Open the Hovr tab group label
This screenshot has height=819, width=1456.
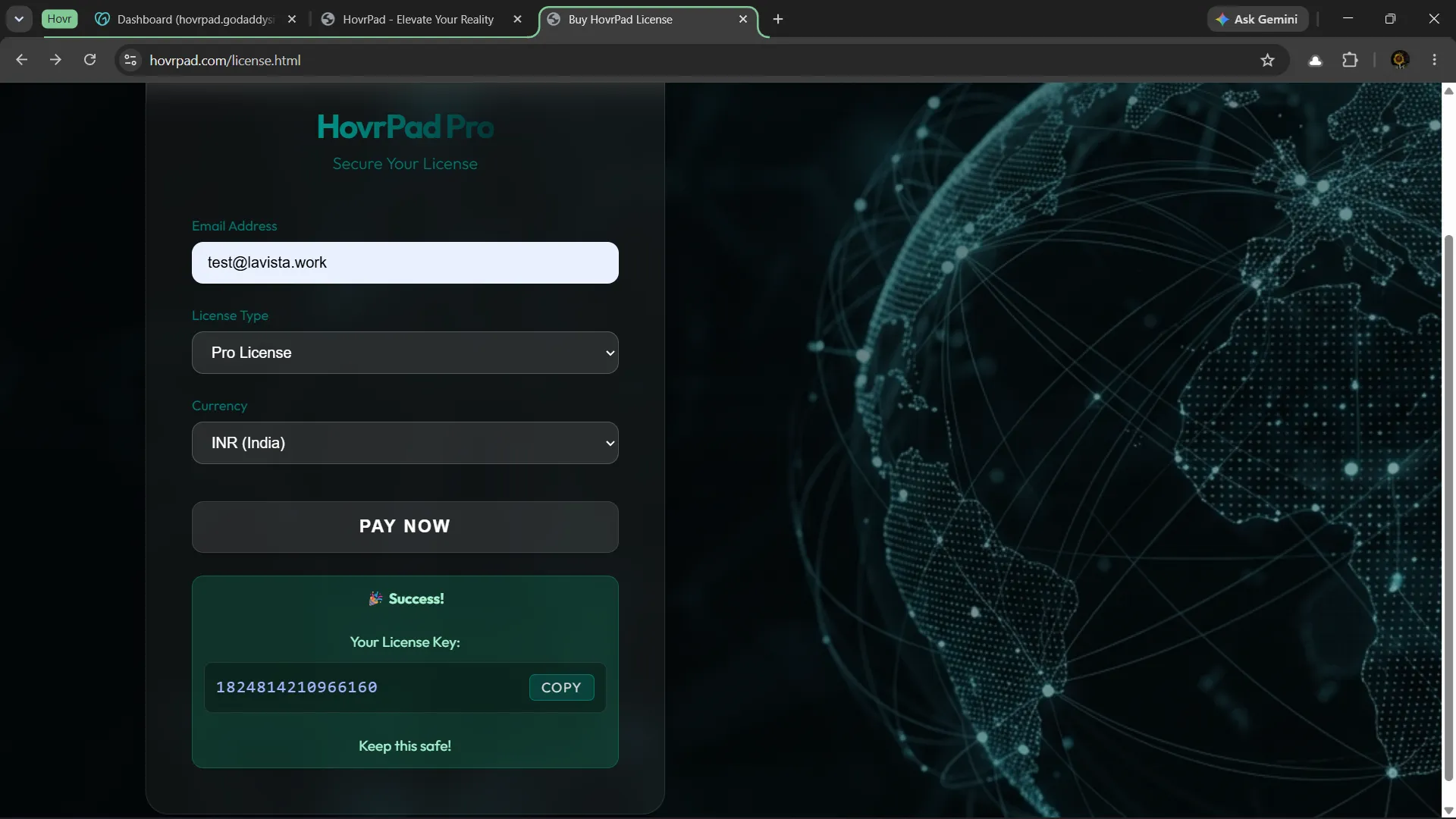(x=59, y=19)
